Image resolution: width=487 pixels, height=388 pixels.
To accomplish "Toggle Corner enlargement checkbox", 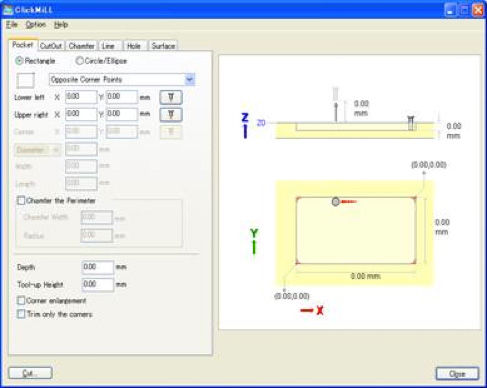I will (x=21, y=300).
